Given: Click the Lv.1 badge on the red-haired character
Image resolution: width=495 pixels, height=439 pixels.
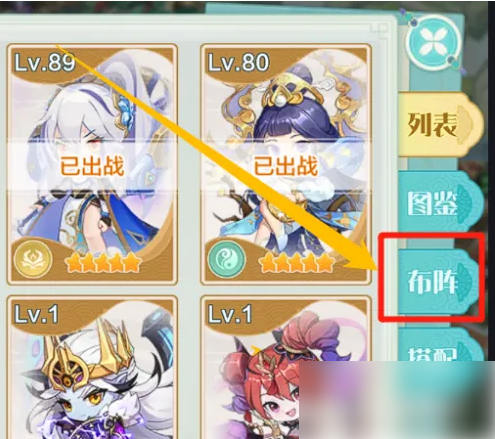Looking at the screenshot, I should [230, 314].
